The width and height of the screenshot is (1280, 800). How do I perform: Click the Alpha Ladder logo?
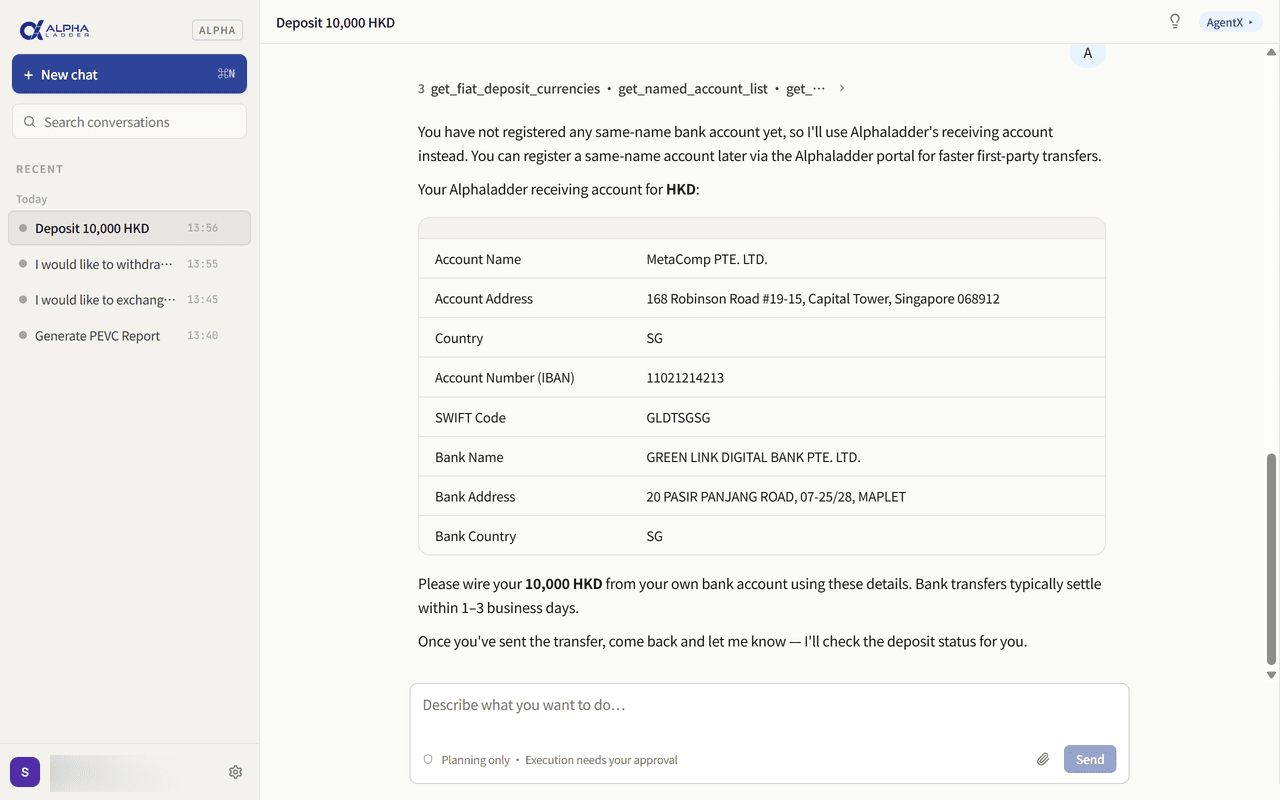click(x=54, y=30)
